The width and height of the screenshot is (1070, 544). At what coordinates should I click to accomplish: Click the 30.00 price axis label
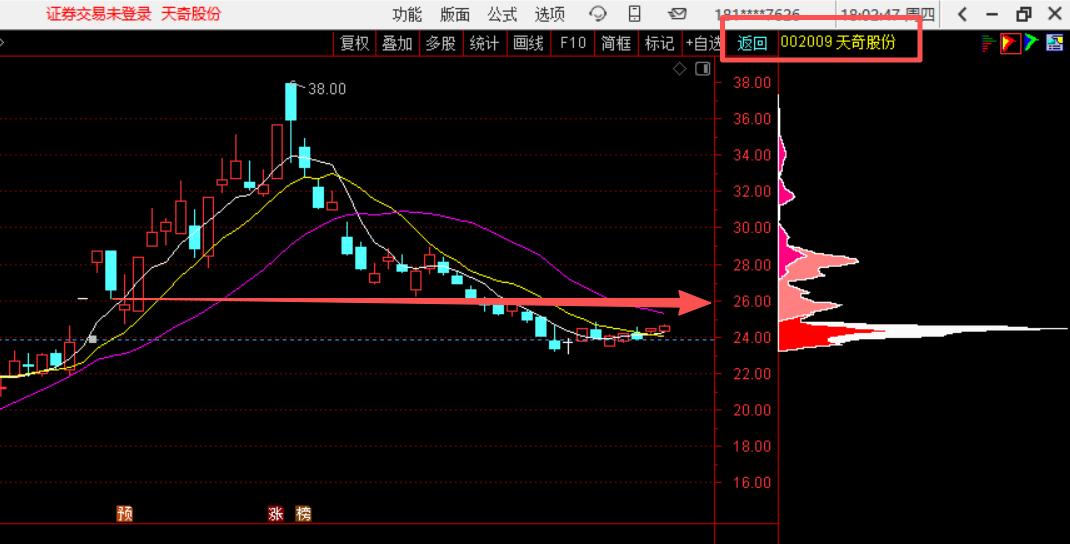click(752, 227)
